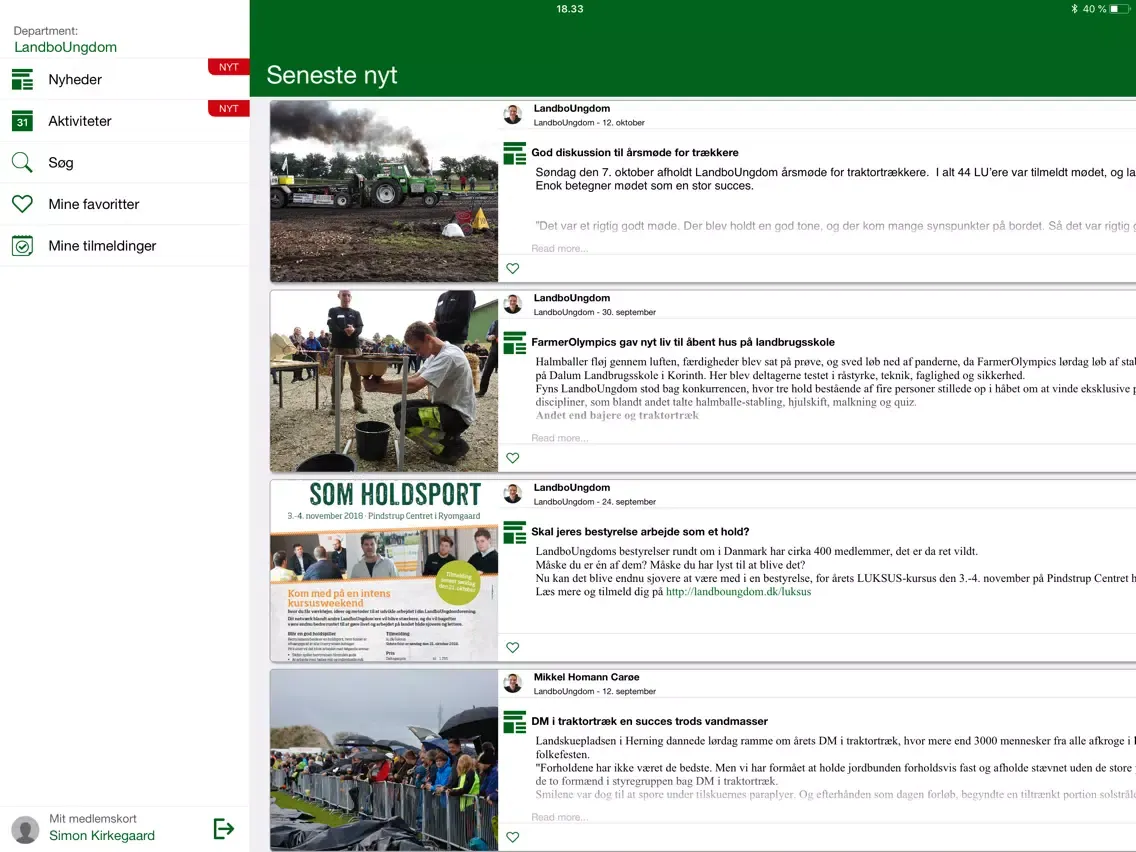Tap the NYT badge on Aktiviteter

(x=229, y=109)
